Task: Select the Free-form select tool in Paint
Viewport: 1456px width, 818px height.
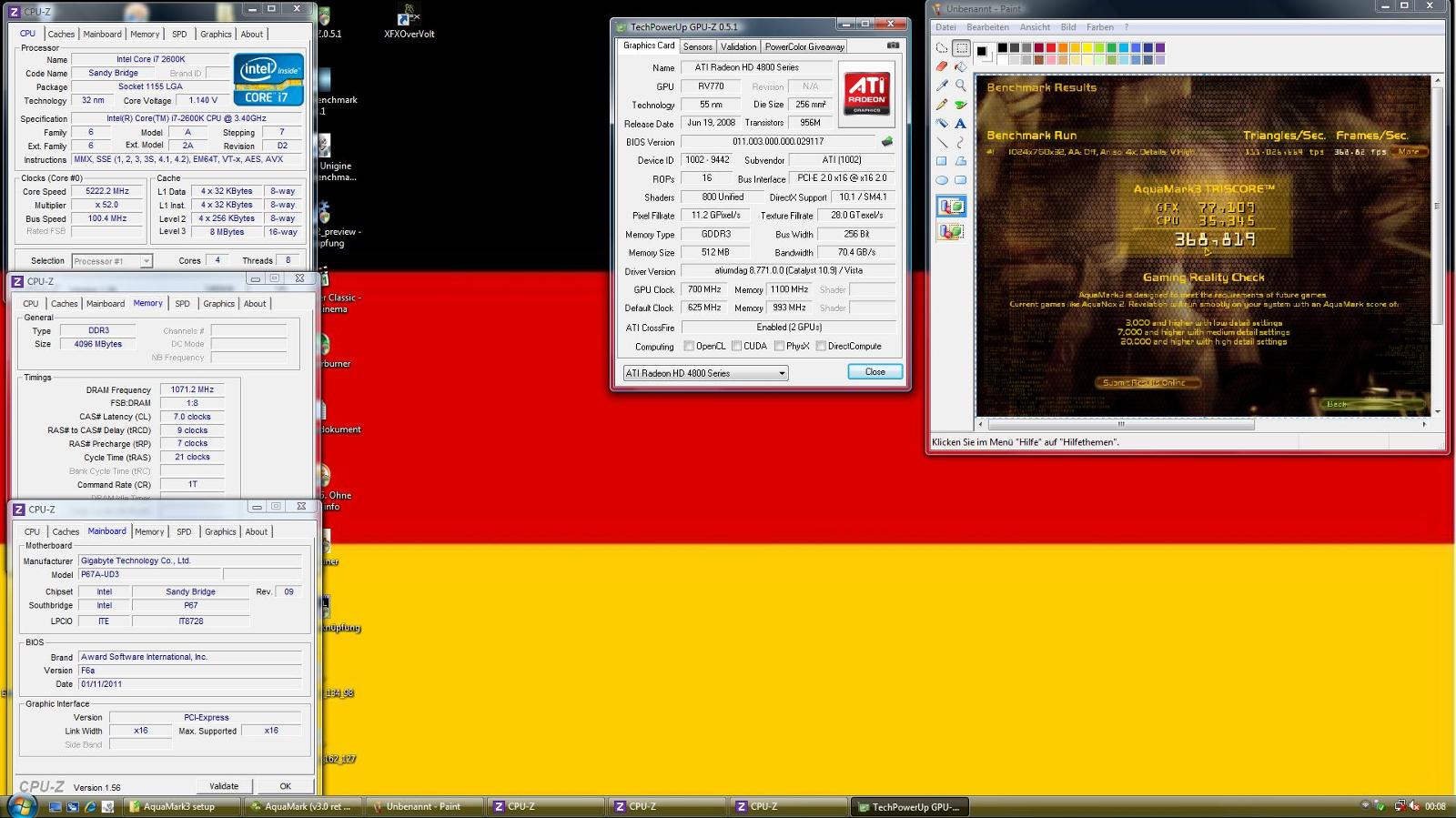Action: tap(942, 48)
